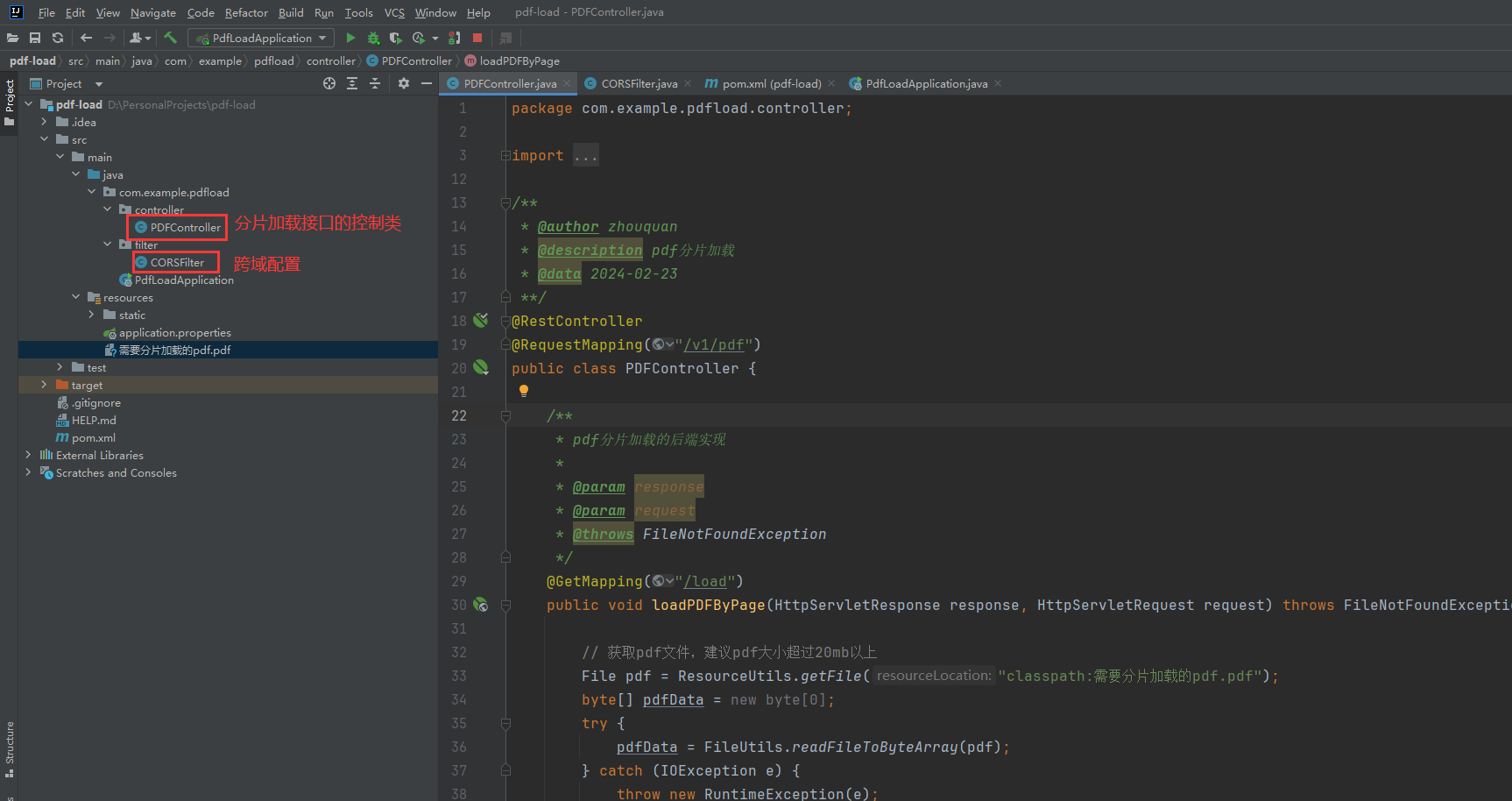Click the yellow intention lightbulb icon
The height and width of the screenshot is (801, 1512).
pyautogui.click(x=524, y=391)
